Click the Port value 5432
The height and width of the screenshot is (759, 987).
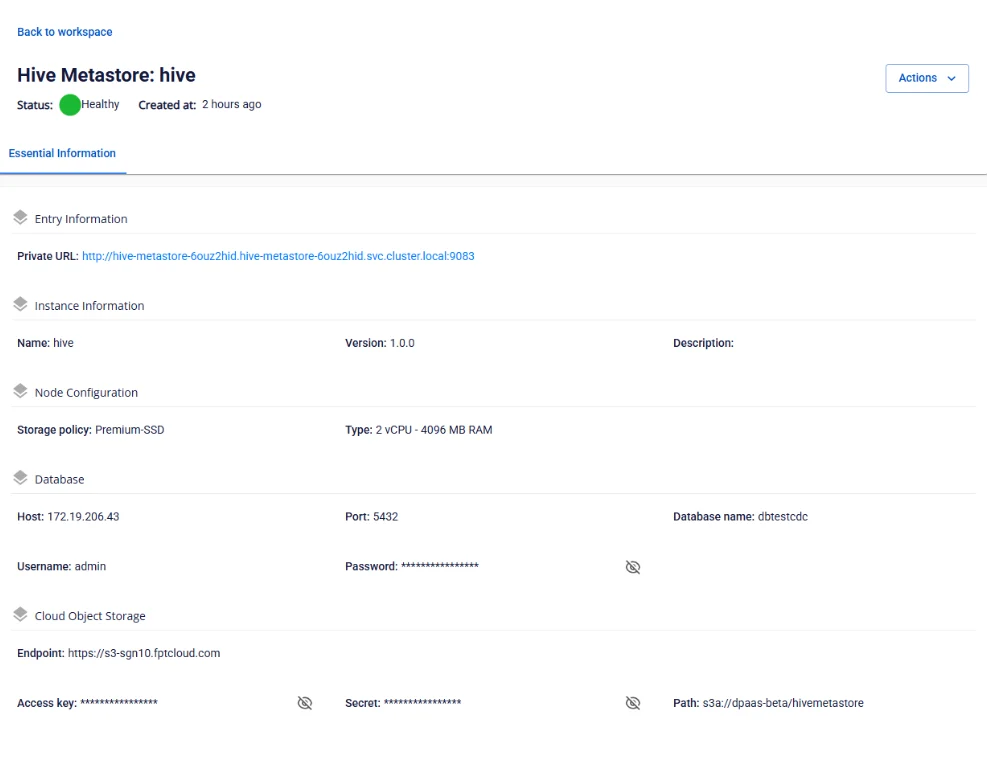click(385, 517)
